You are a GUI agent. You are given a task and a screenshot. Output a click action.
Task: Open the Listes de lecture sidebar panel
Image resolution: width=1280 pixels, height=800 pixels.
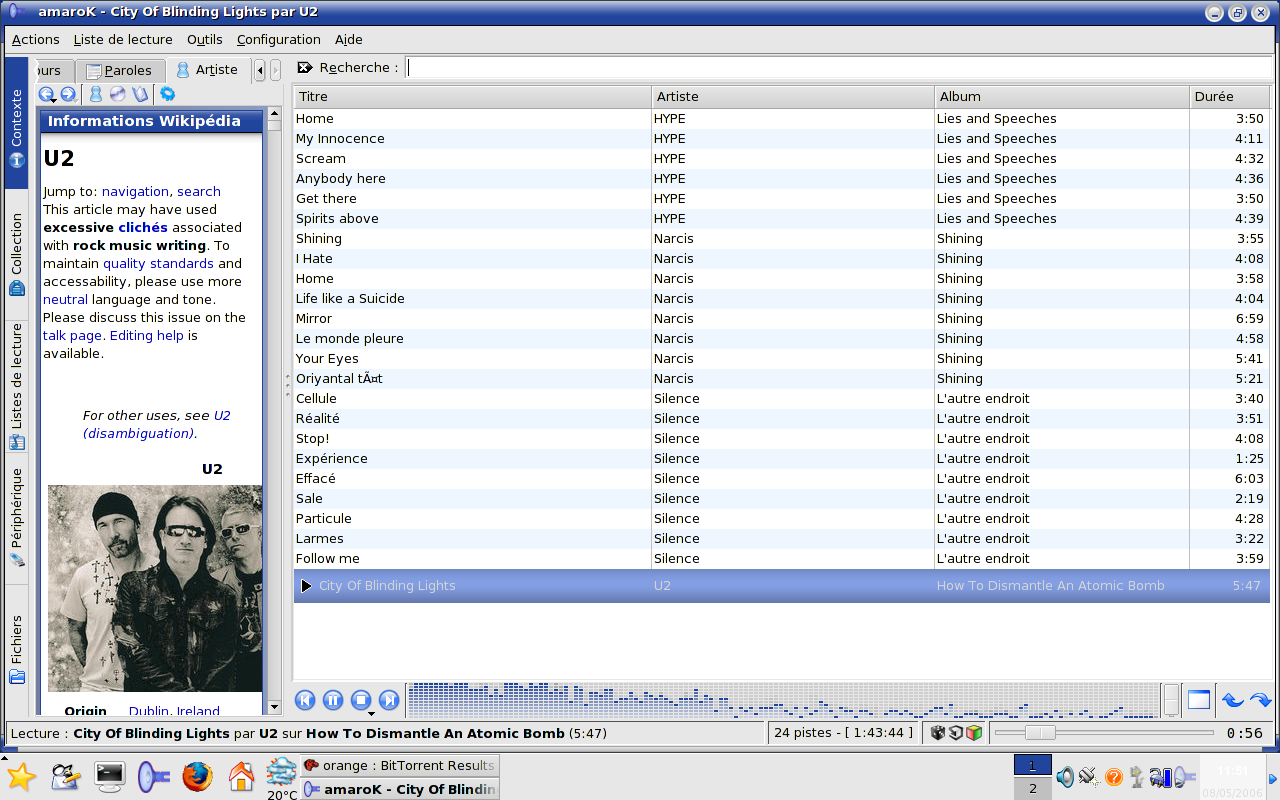17,385
